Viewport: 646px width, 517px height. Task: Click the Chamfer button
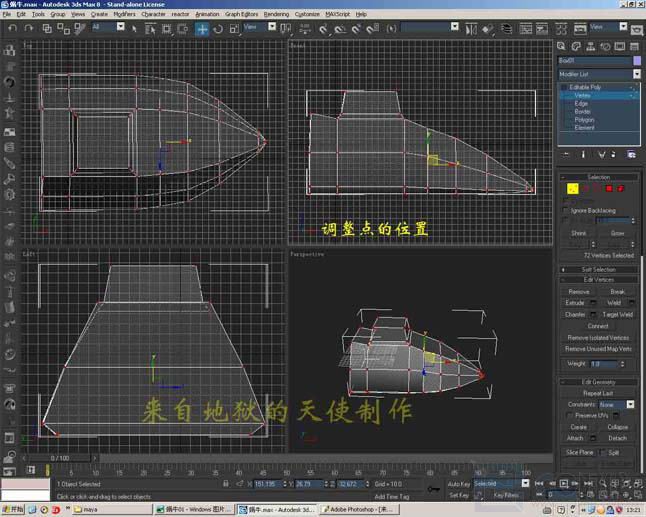575,315
